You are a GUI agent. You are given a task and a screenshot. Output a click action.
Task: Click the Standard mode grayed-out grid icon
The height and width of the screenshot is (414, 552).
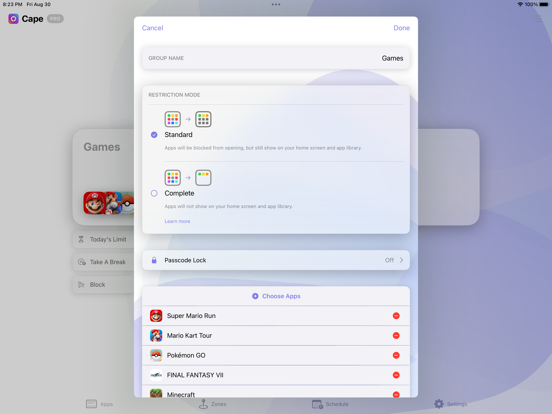(x=203, y=119)
